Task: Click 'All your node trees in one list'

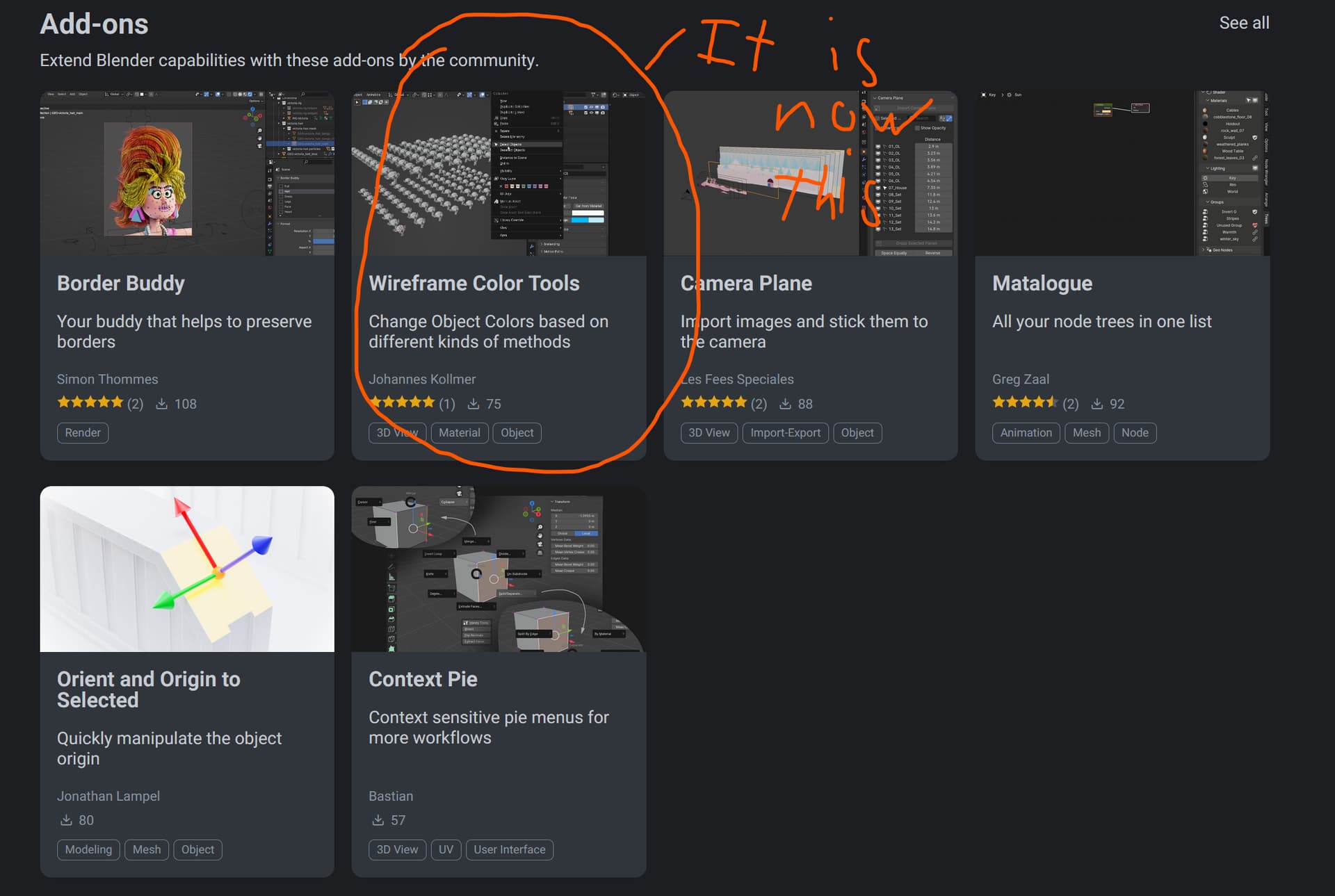Action: (1101, 321)
